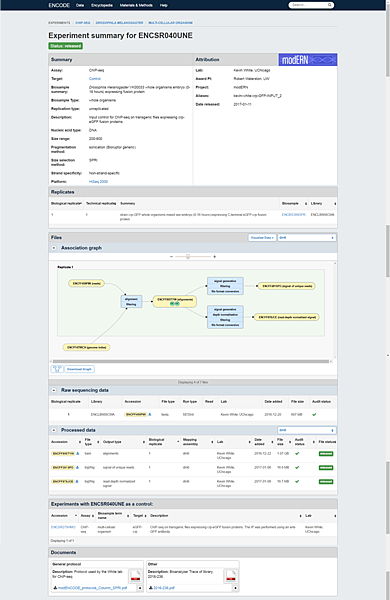Click the depth normalization step box
This screenshot has height=600, width=390.
point(225,315)
